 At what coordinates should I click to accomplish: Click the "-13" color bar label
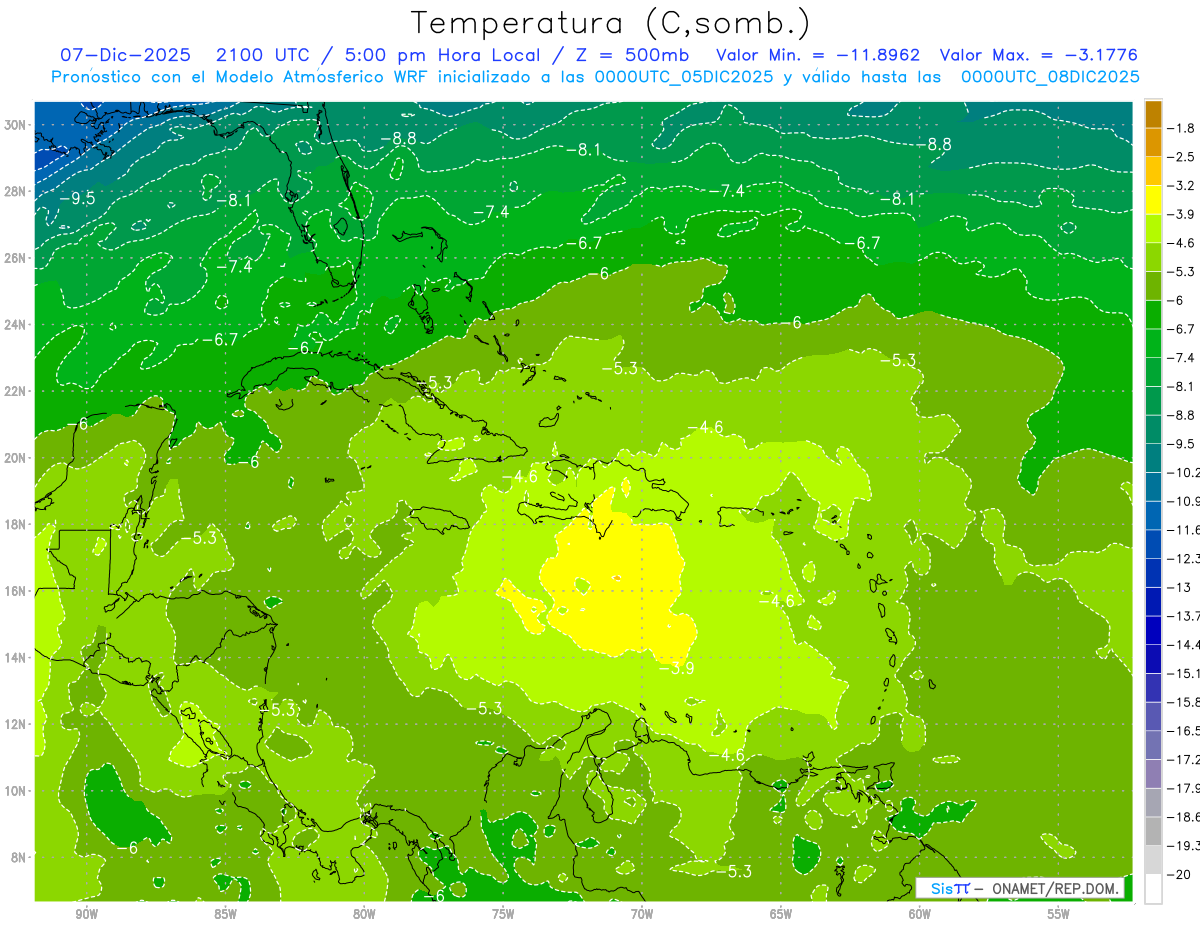[x=1180, y=587]
